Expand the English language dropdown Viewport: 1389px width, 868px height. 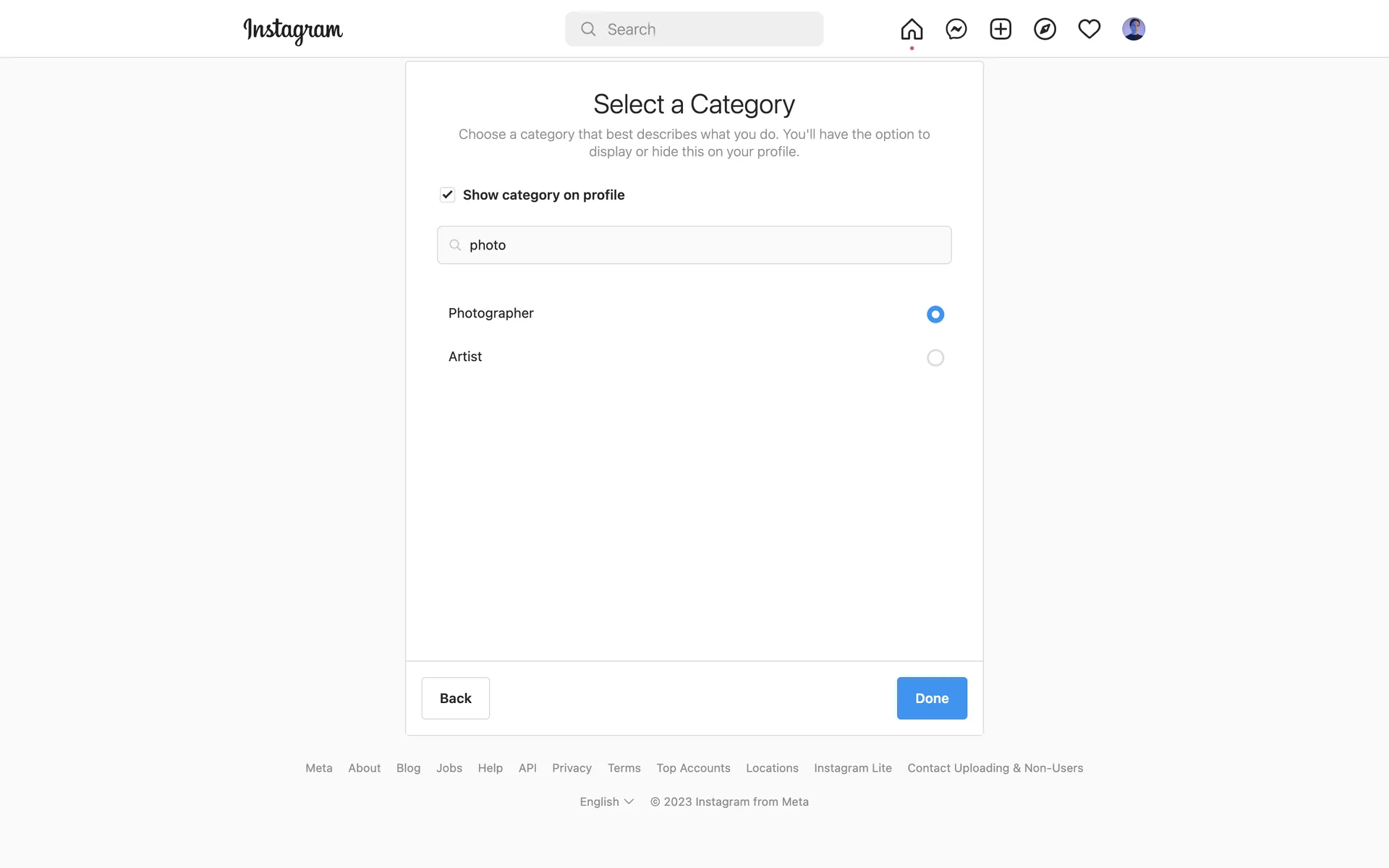(606, 801)
